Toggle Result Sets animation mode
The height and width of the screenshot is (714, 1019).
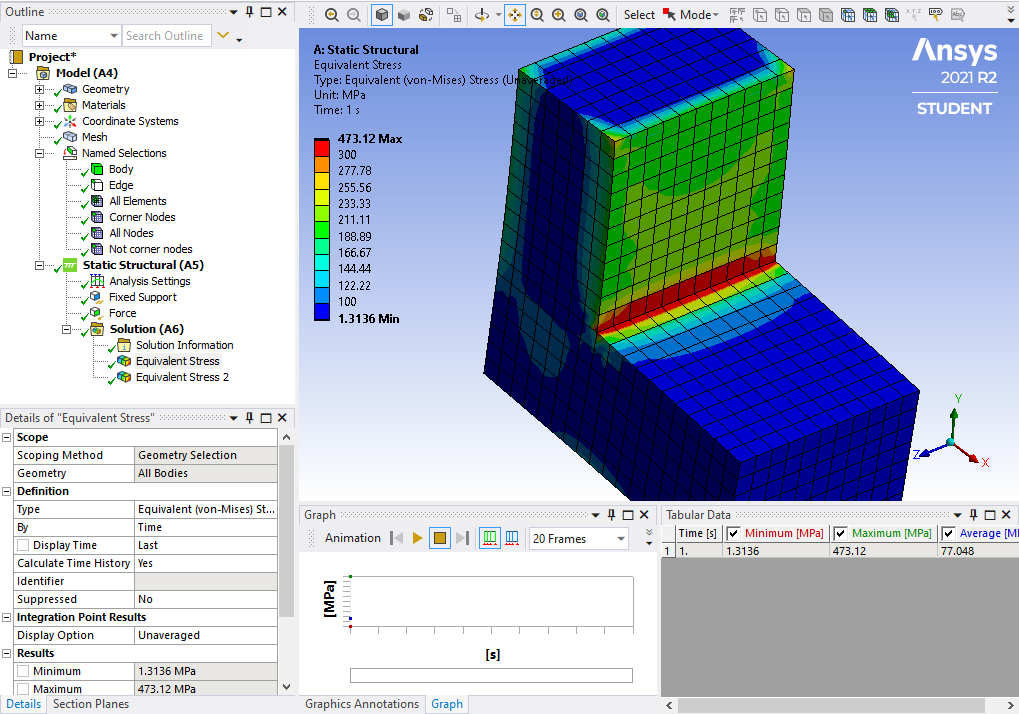click(x=512, y=538)
